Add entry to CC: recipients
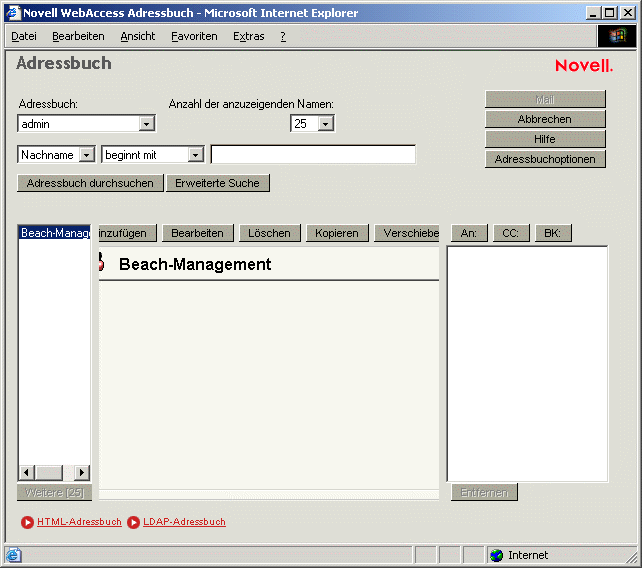This screenshot has width=642, height=568. point(511,233)
